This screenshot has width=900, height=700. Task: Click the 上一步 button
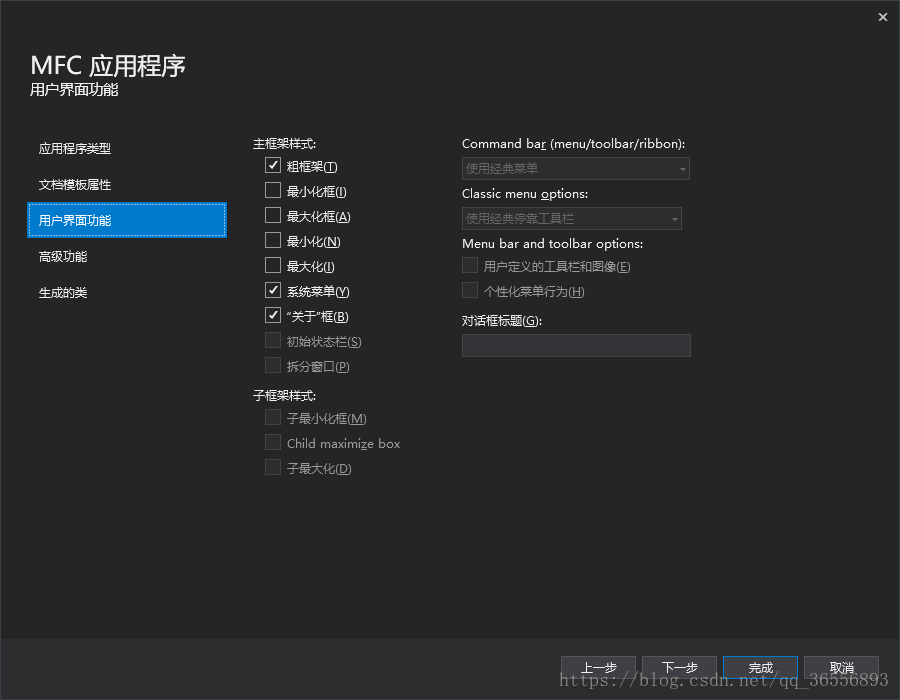pos(598,667)
